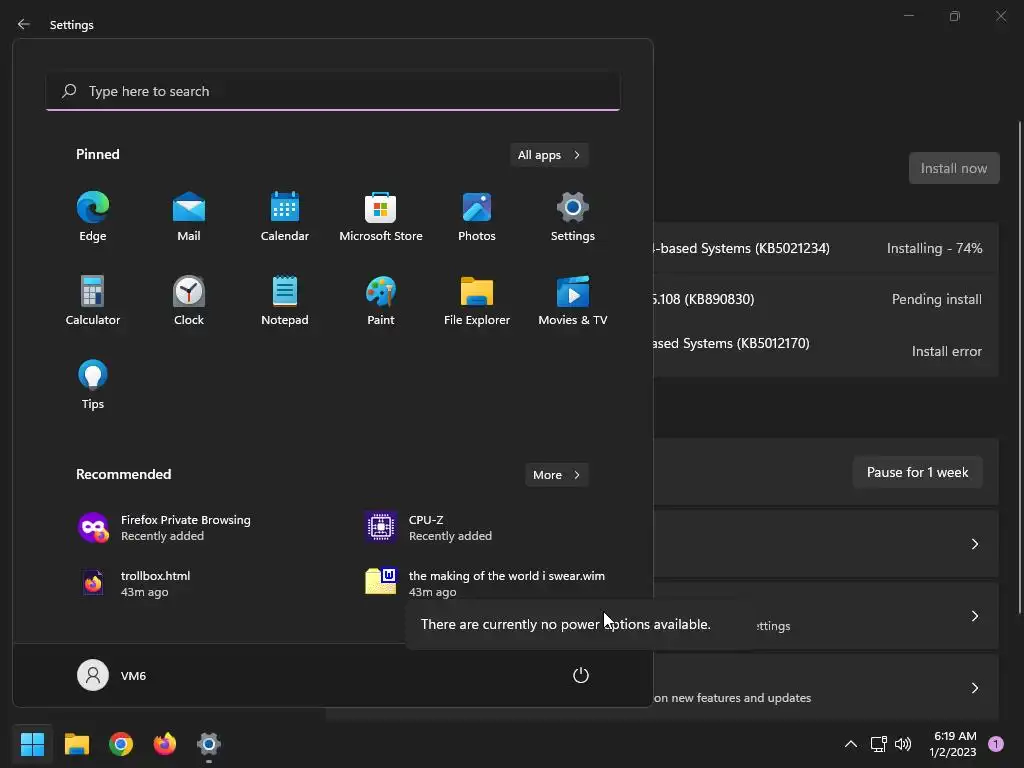The width and height of the screenshot is (1024, 768).
Task: Click the KB5021234 update entry
Action: (x=826, y=248)
